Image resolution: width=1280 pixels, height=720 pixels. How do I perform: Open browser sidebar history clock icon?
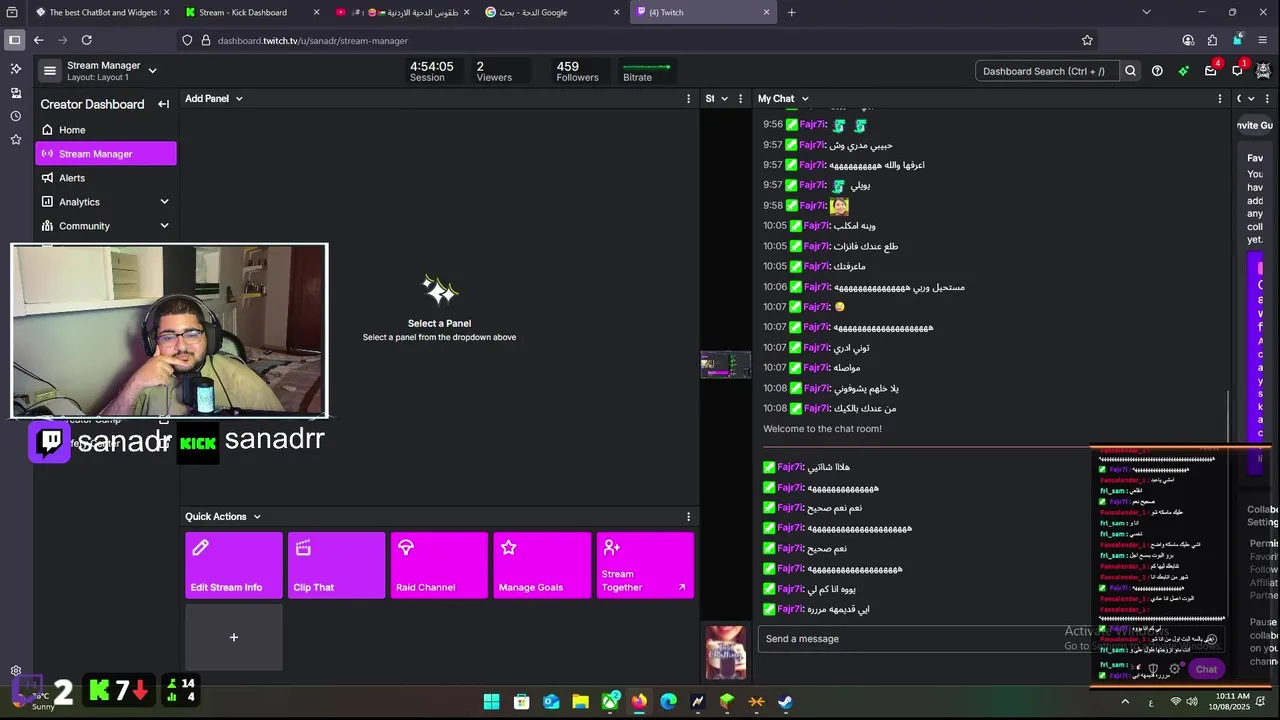[15, 116]
